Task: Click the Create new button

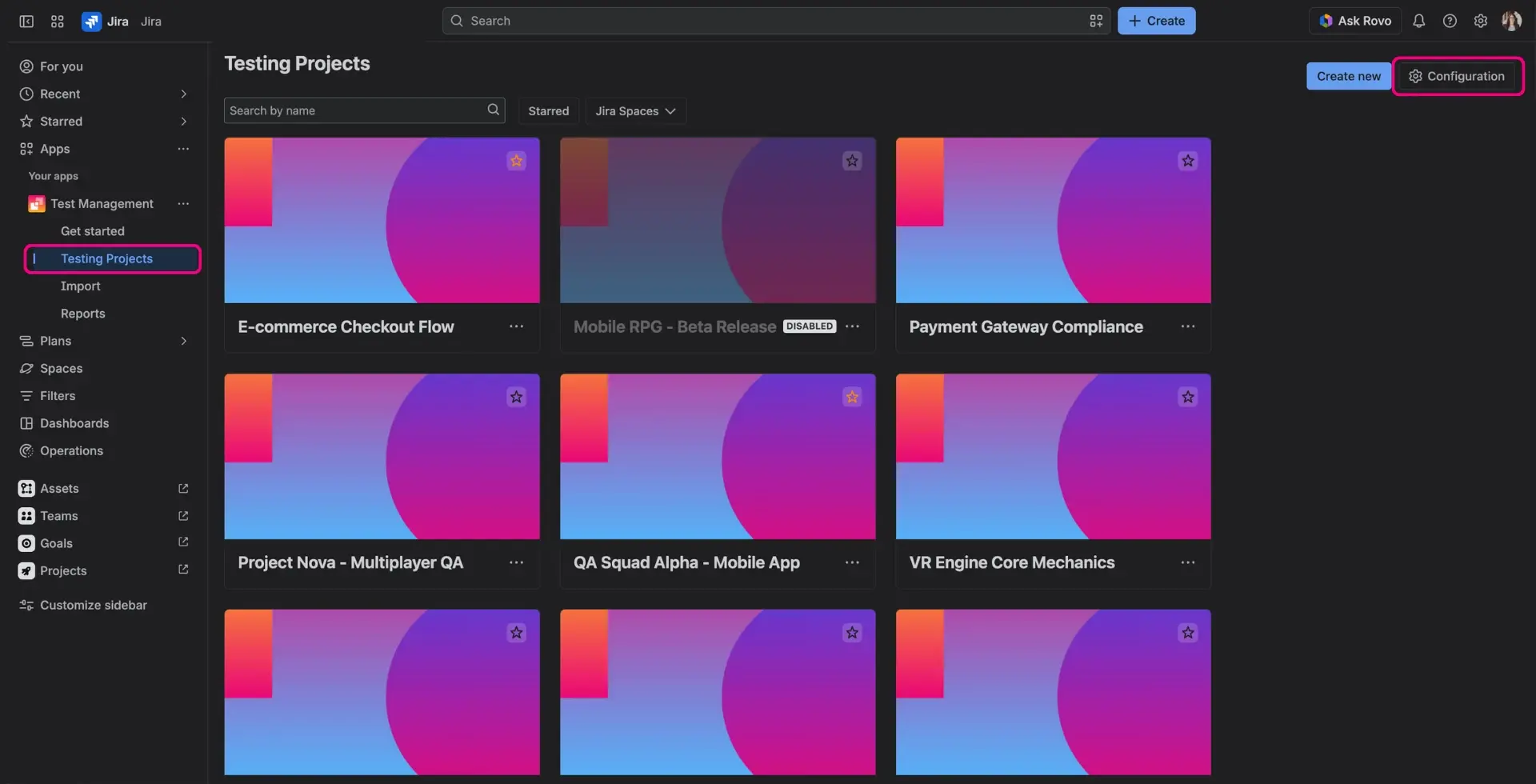Action: tap(1349, 76)
